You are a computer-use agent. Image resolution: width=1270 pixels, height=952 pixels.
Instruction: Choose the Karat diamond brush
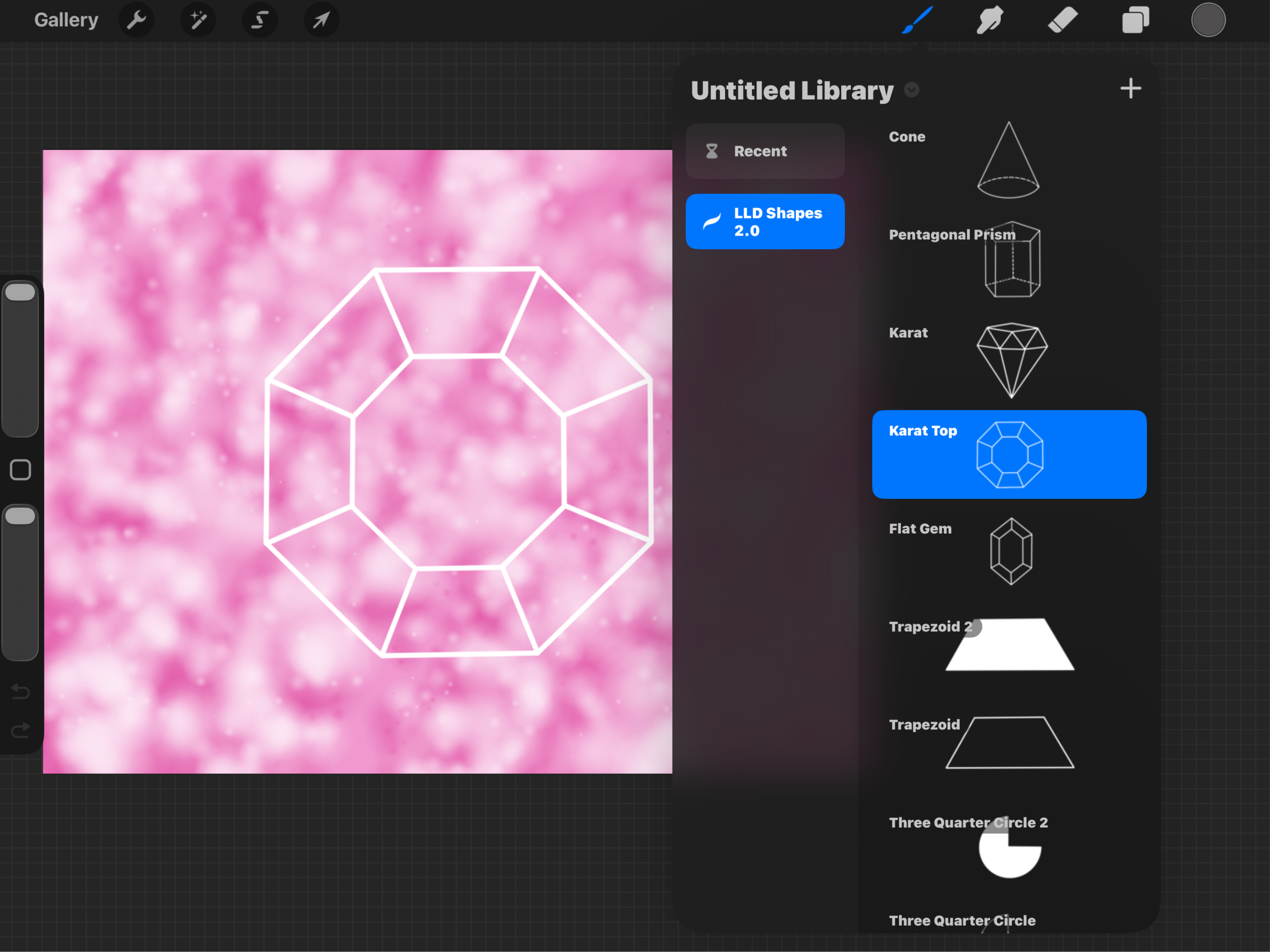(x=1009, y=357)
